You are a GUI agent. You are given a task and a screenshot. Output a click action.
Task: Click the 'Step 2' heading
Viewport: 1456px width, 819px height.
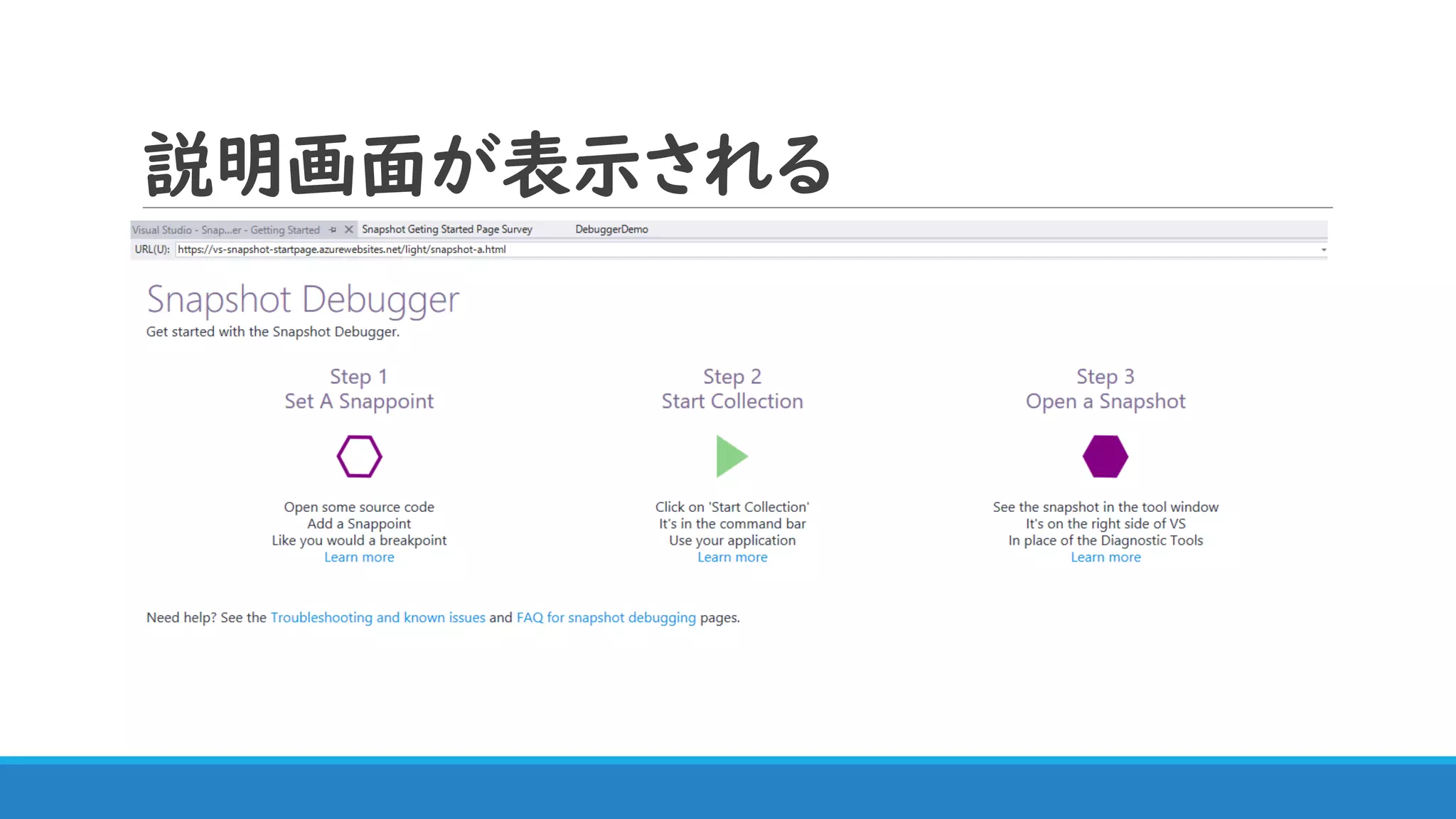pos(732,376)
